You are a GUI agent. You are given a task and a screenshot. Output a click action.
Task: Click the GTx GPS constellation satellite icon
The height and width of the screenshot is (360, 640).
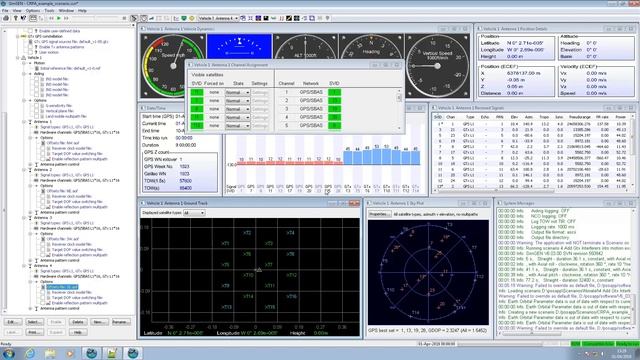[24, 36]
